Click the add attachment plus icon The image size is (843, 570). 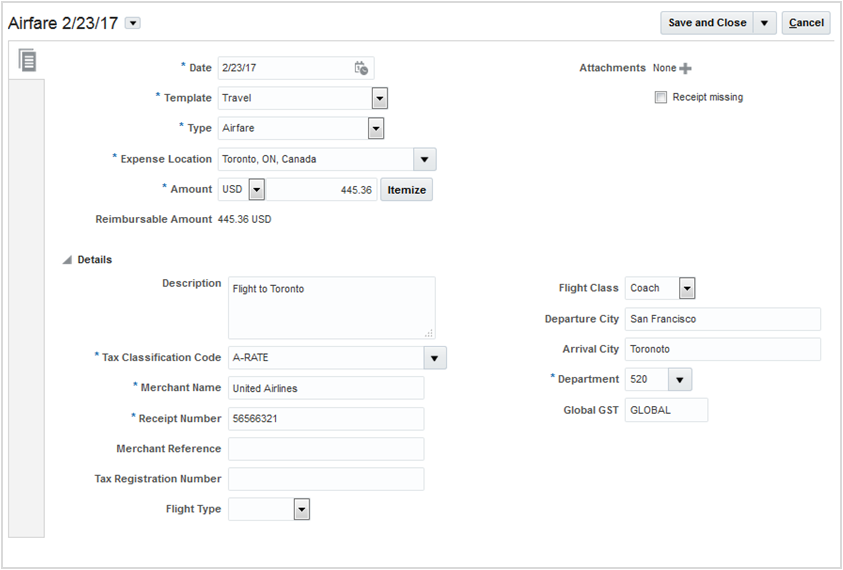tap(685, 69)
